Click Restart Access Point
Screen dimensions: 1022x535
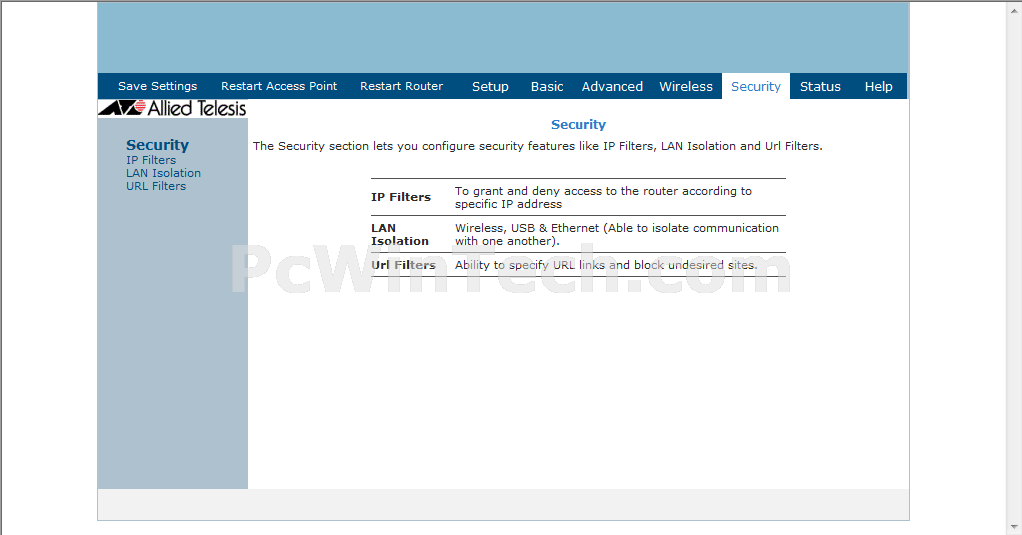(x=279, y=86)
